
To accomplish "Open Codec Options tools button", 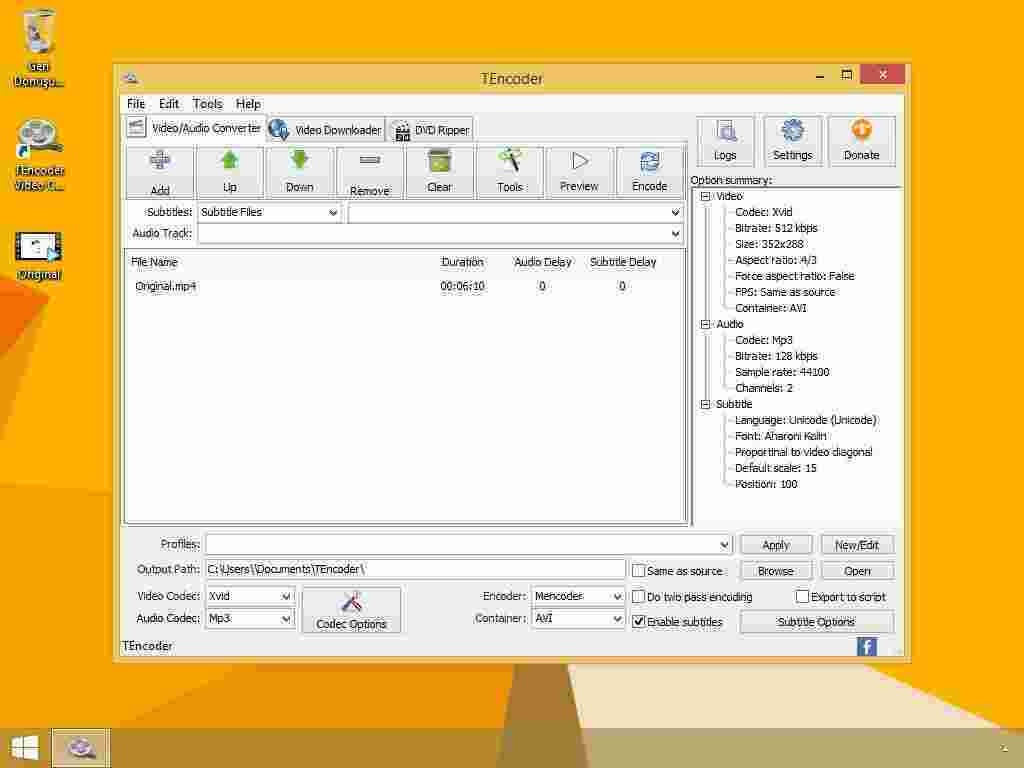I will 351,609.
